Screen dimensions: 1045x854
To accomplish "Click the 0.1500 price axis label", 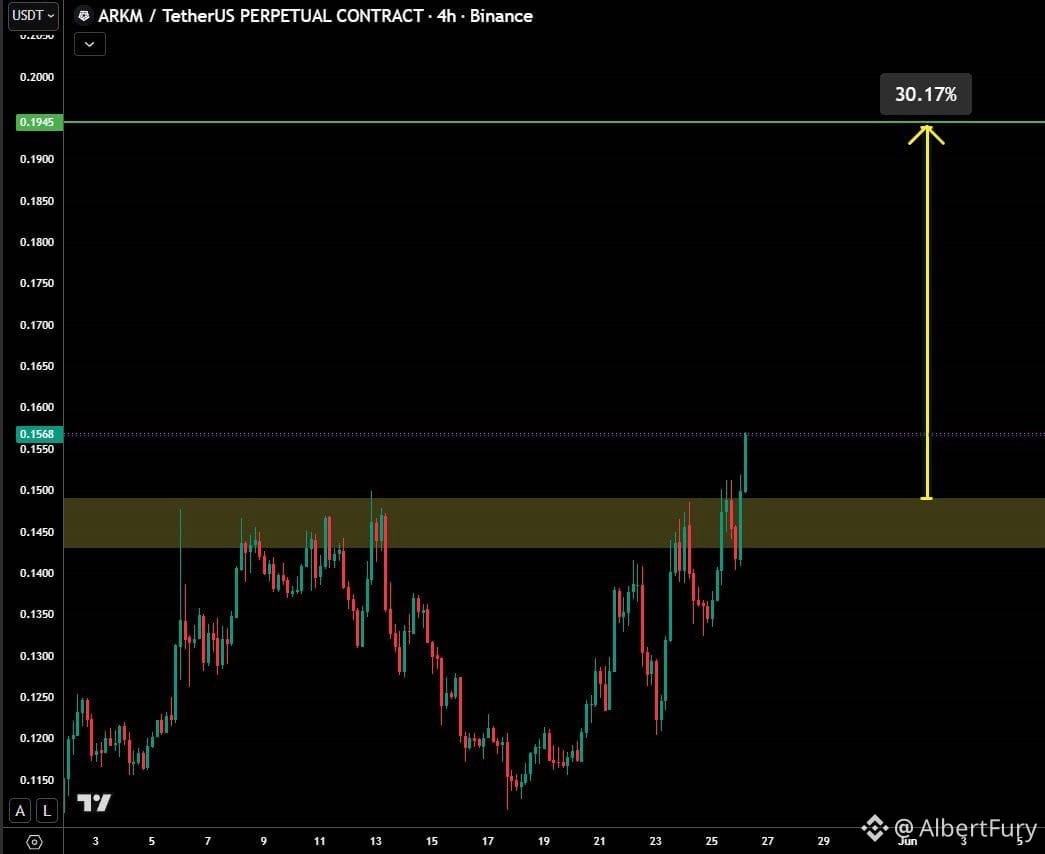I will (x=37, y=490).
